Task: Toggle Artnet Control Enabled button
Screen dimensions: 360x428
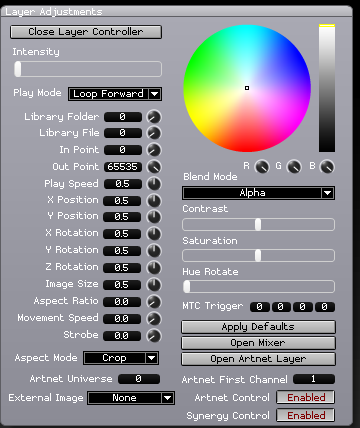Action: [305, 397]
